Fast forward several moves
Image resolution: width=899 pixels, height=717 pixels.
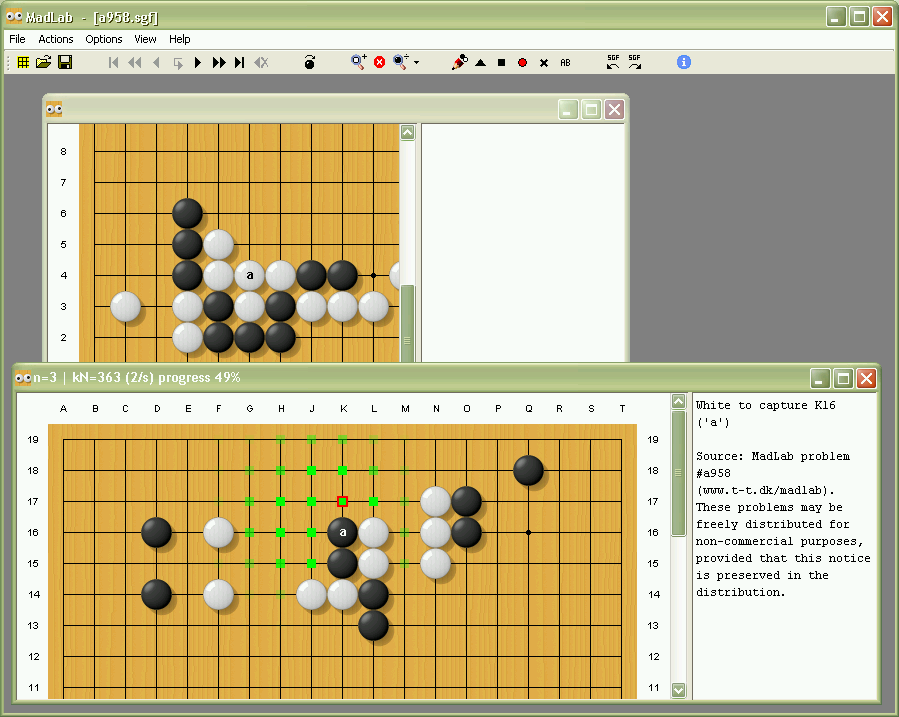point(219,62)
